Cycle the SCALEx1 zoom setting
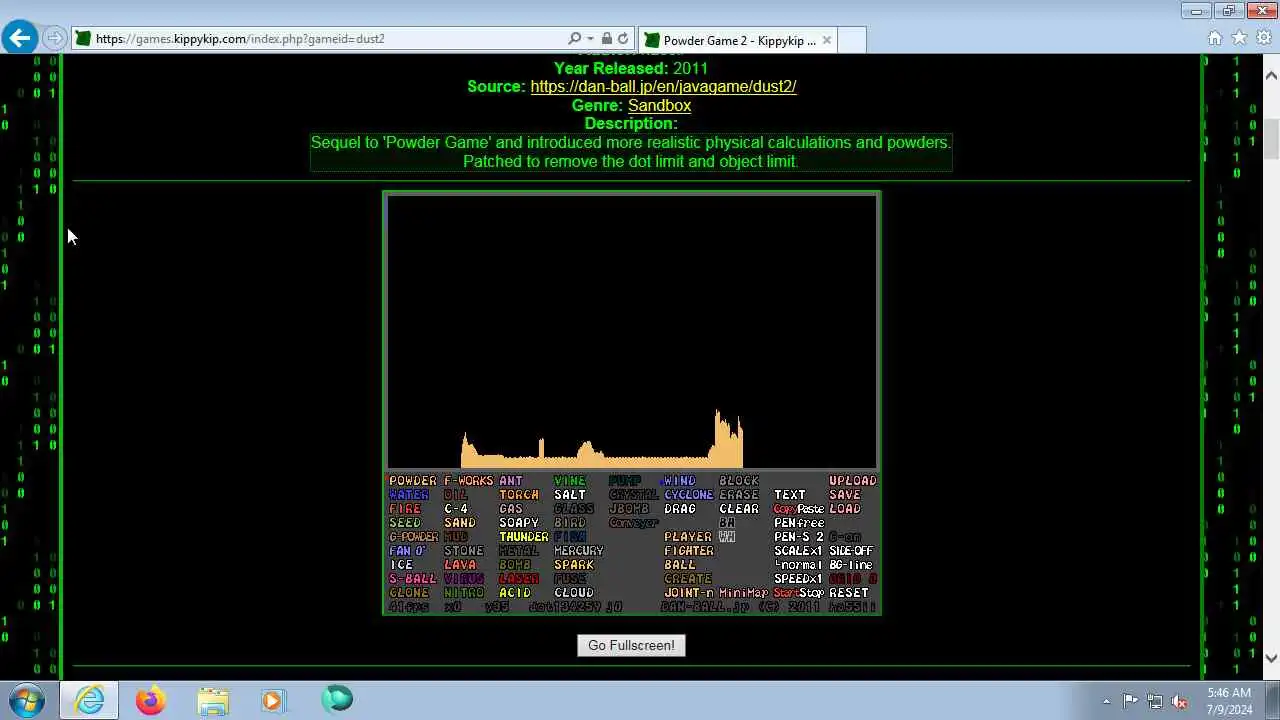This screenshot has height=720, width=1280. pyautogui.click(x=798, y=551)
